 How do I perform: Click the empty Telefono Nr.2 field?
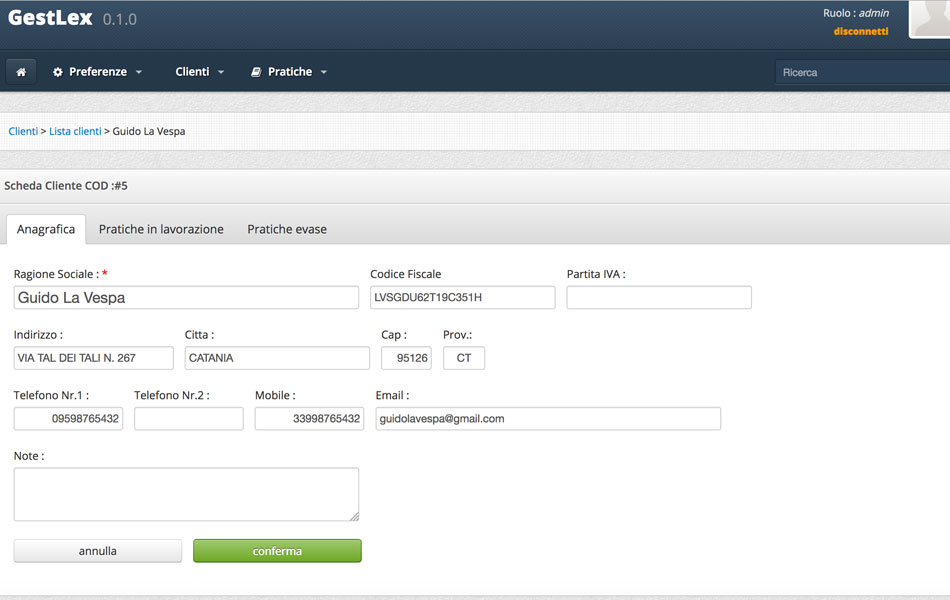189,419
